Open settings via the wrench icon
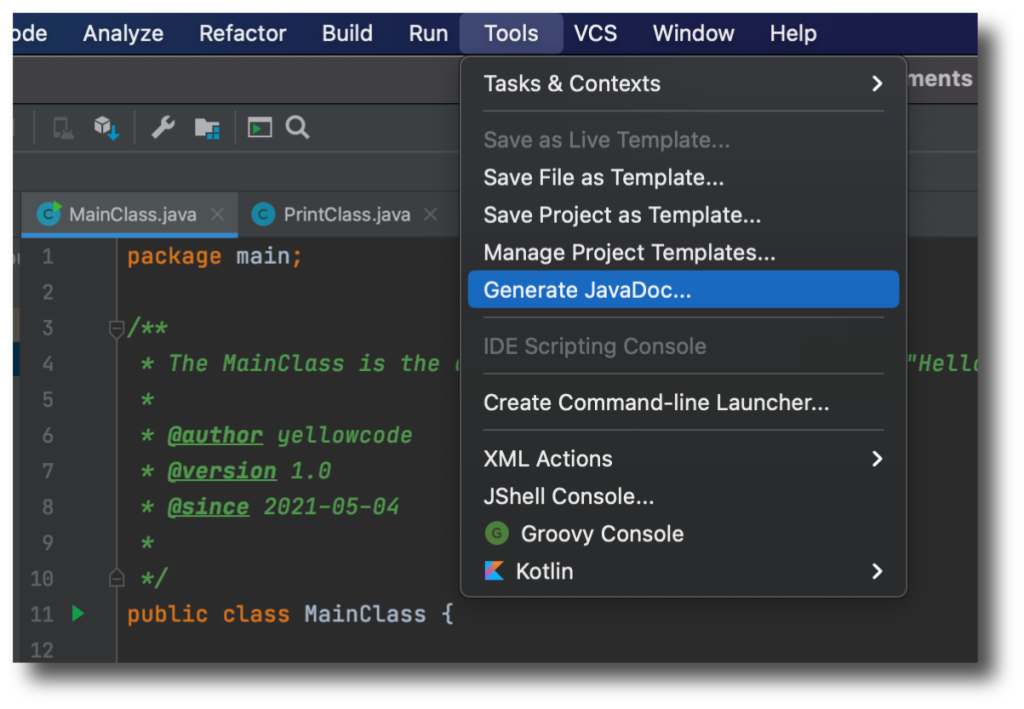 click(x=163, y=128)
